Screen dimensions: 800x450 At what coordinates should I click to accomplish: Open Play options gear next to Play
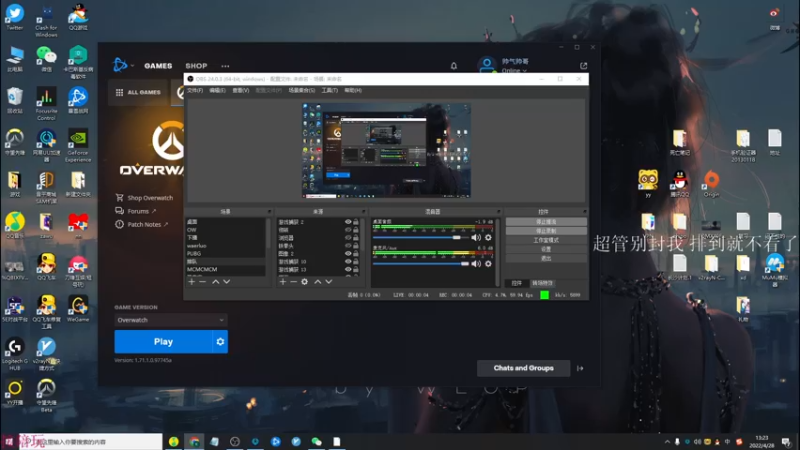[220, 342]
